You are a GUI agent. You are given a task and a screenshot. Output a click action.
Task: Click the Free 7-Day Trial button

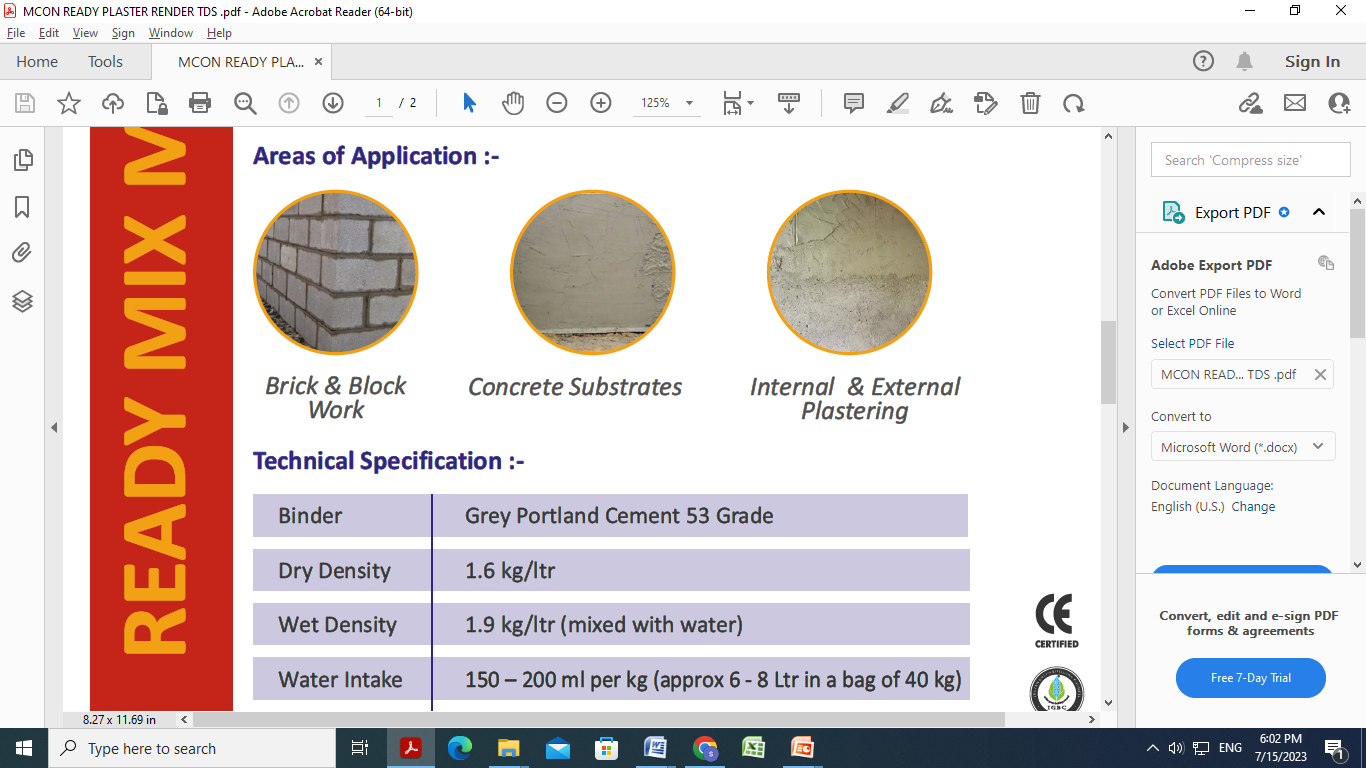pyautogui.click(x=1251, y=678)
